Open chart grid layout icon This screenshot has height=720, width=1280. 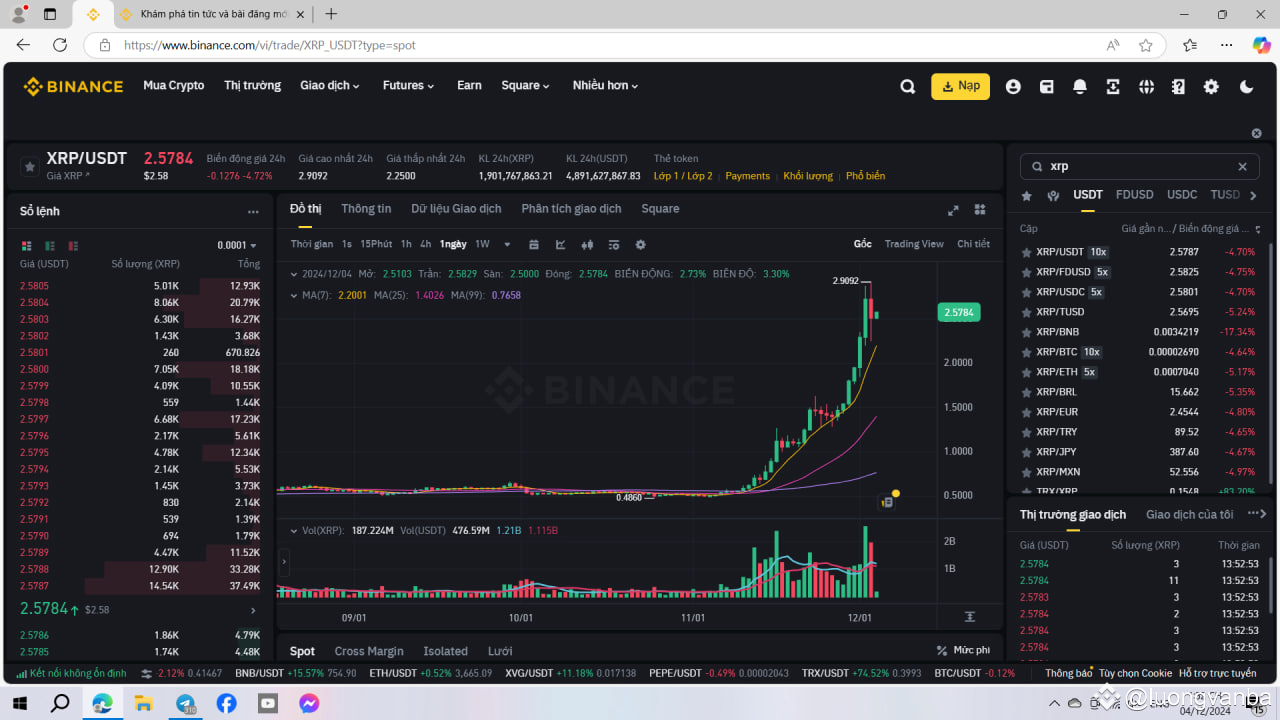[980, 210]
